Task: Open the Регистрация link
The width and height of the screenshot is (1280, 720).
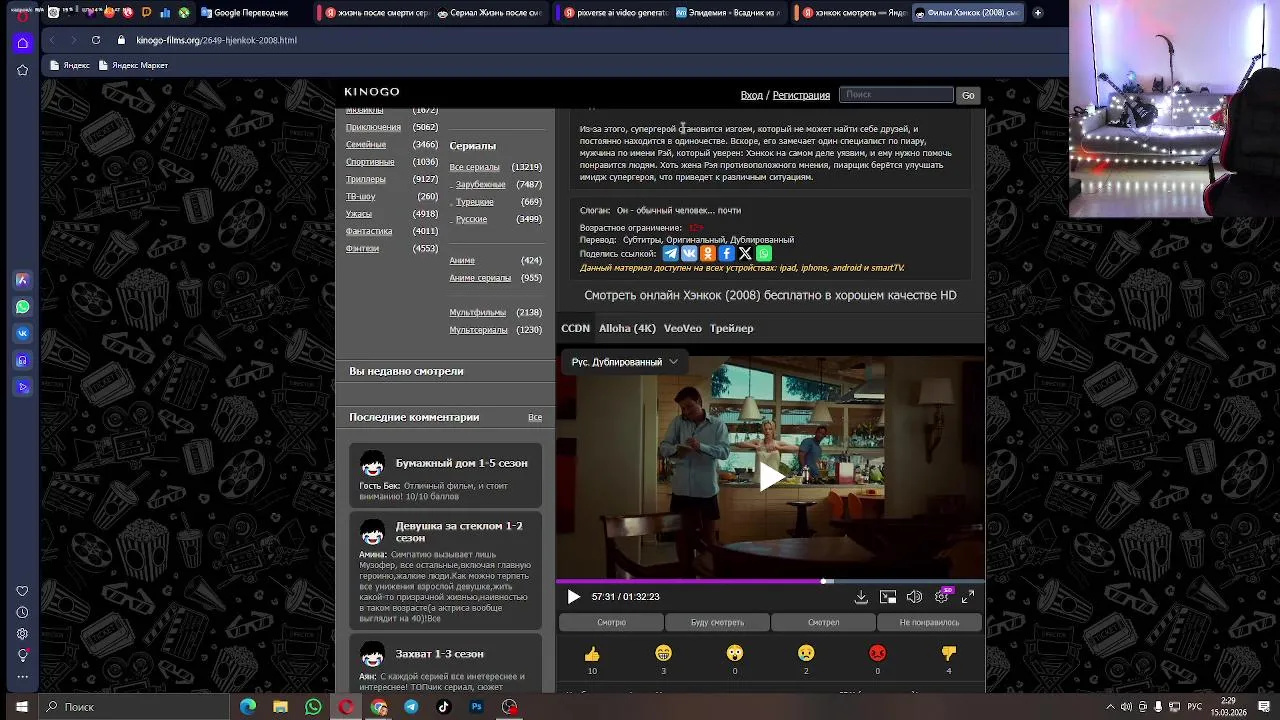Action: tap(801, 95)
